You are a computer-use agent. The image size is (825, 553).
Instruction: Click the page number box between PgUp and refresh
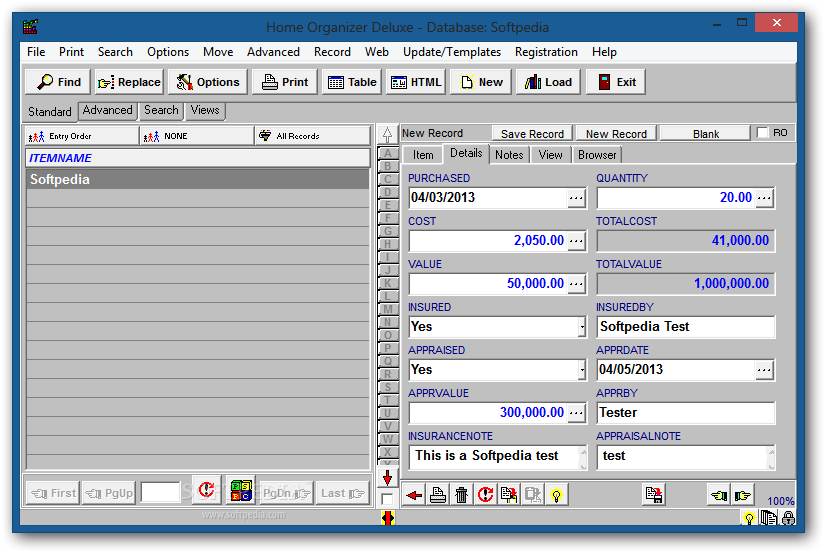160,493
